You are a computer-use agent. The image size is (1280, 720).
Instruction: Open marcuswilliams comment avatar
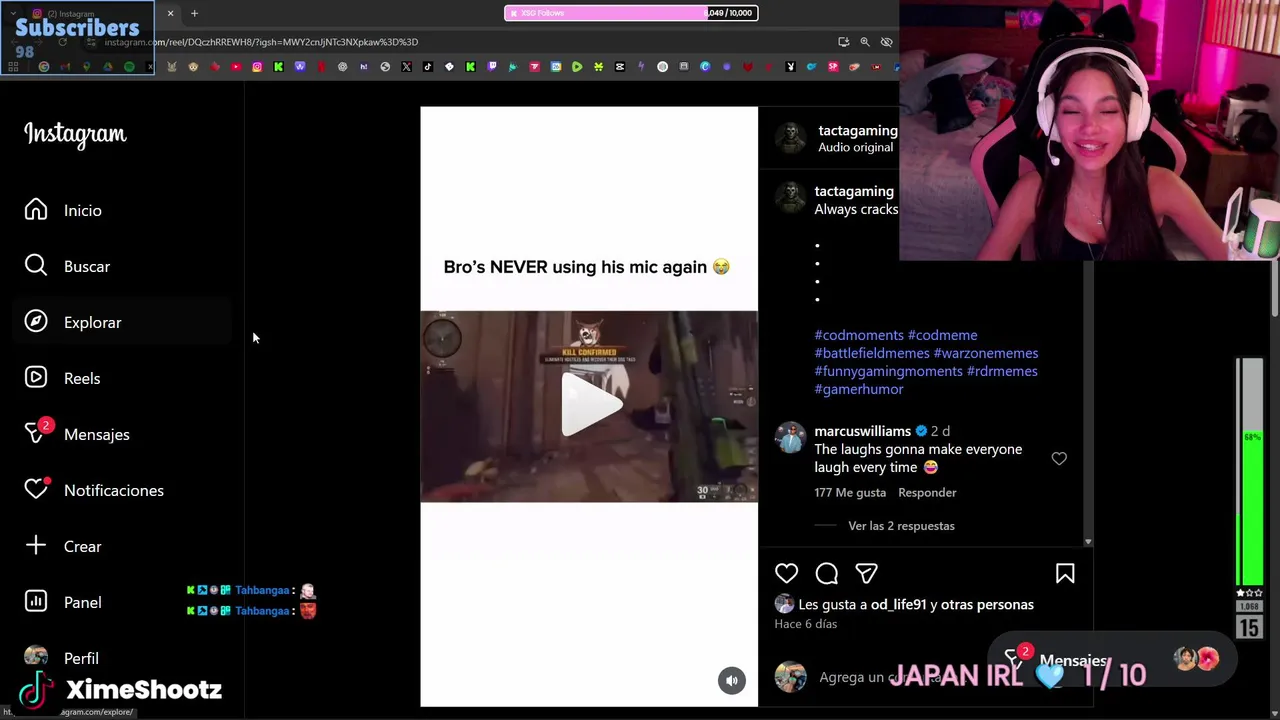790,438
